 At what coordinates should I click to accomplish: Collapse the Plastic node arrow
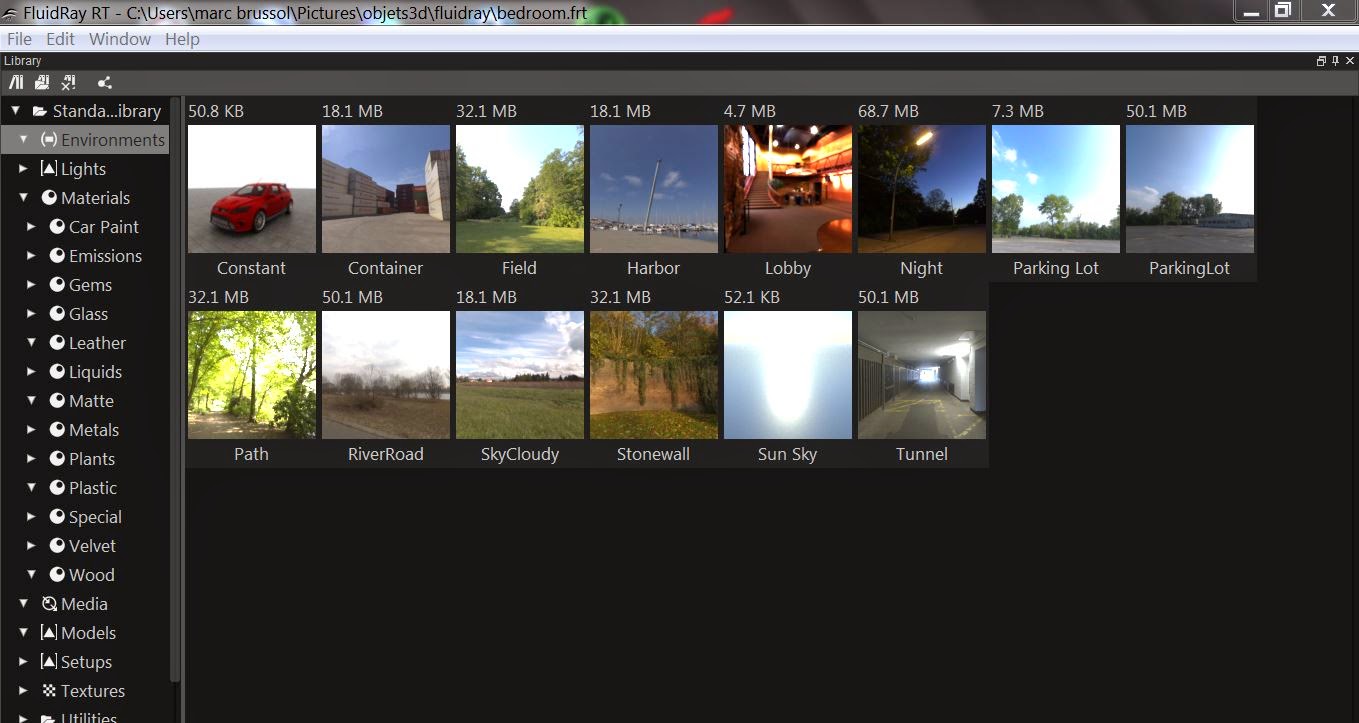[31, 487]
